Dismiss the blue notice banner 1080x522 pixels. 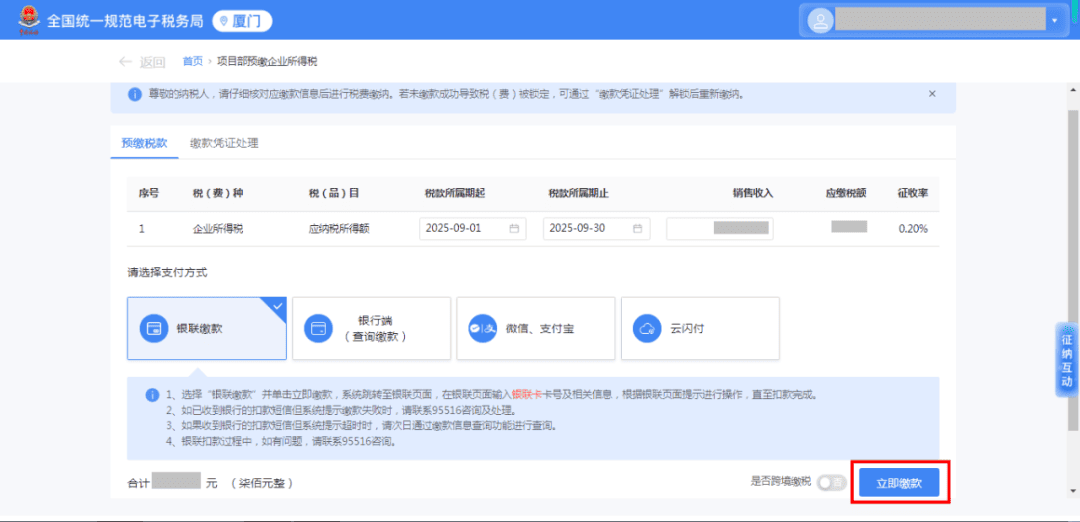point(932,94)
